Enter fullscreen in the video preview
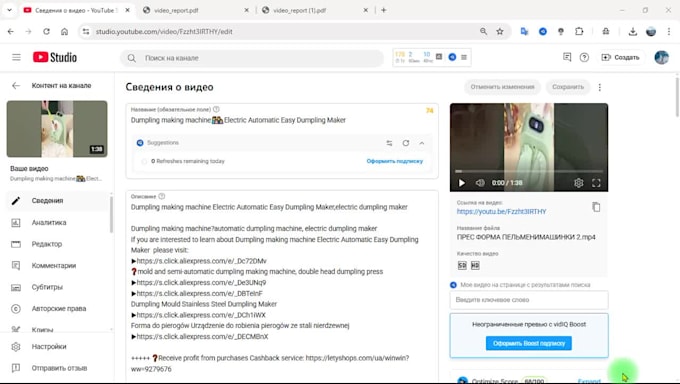 (x=596, y=183)
